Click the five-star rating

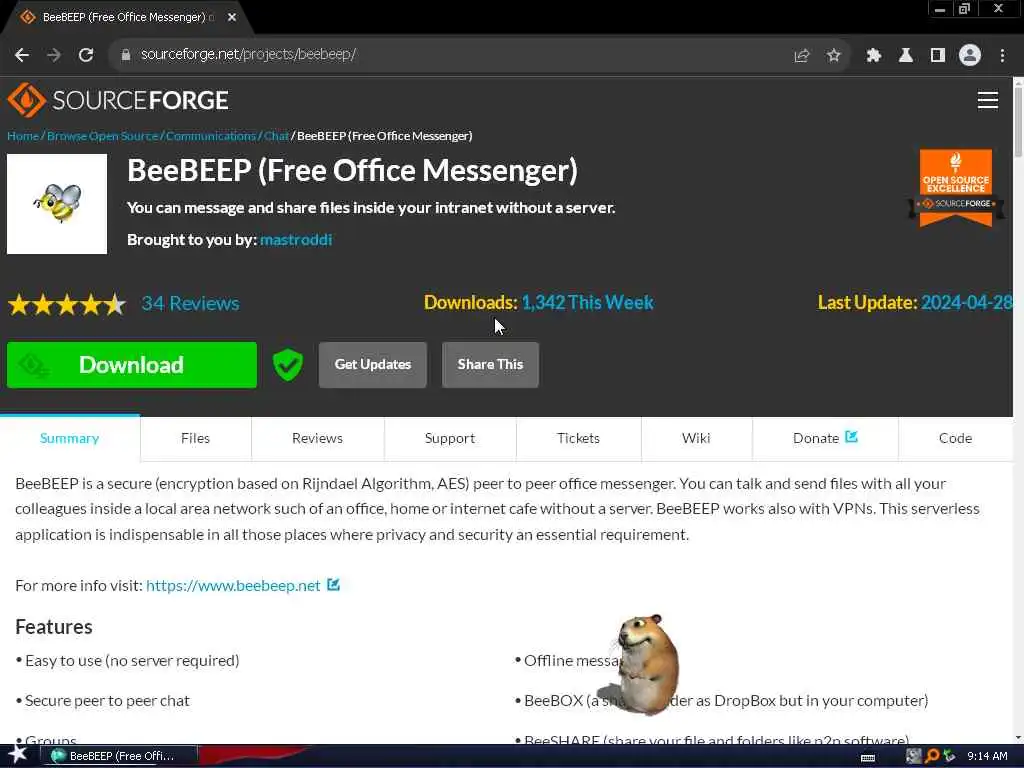click(x=67, y=304)
